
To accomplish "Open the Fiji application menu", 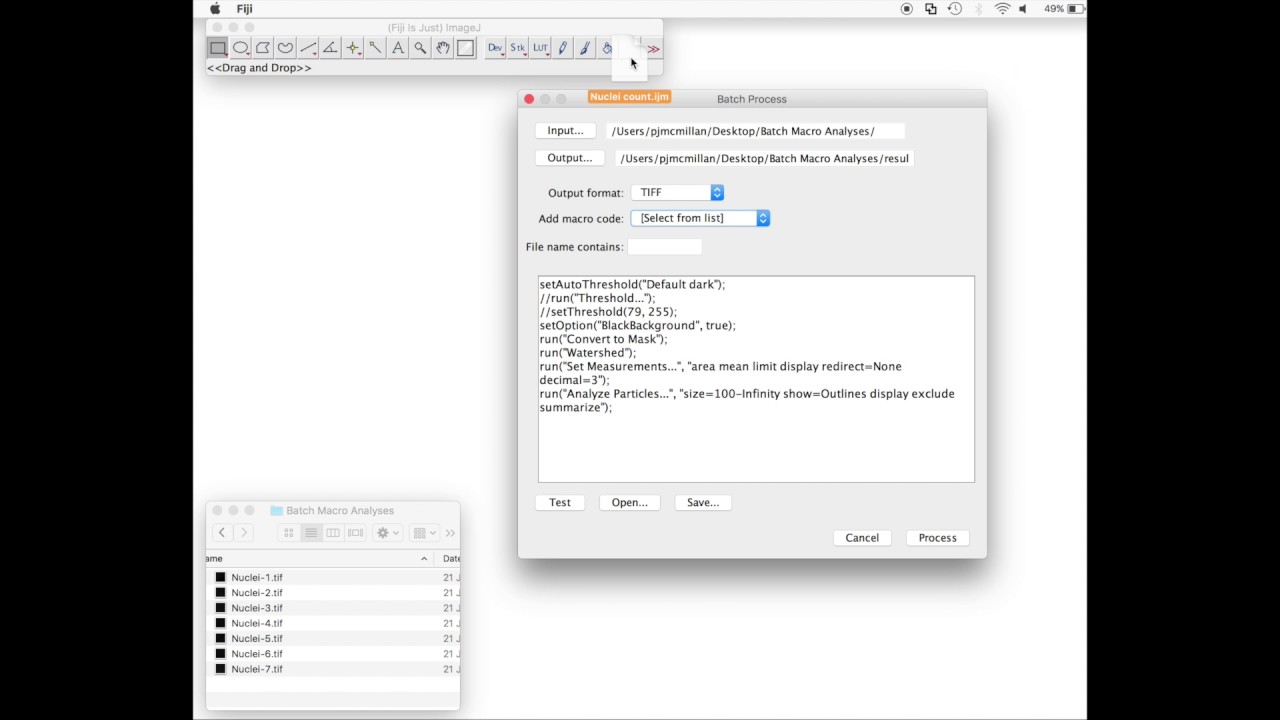I will [x=245, y=9].
